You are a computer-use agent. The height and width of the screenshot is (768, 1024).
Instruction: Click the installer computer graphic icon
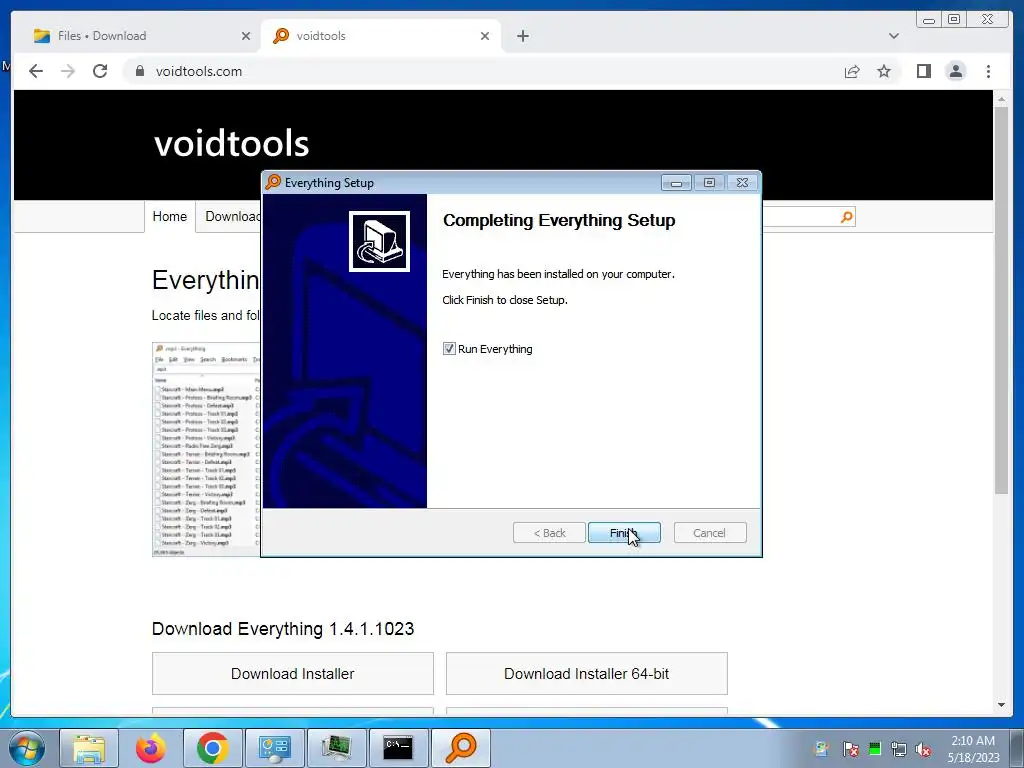pyautogui.click(x=379, y=241)
